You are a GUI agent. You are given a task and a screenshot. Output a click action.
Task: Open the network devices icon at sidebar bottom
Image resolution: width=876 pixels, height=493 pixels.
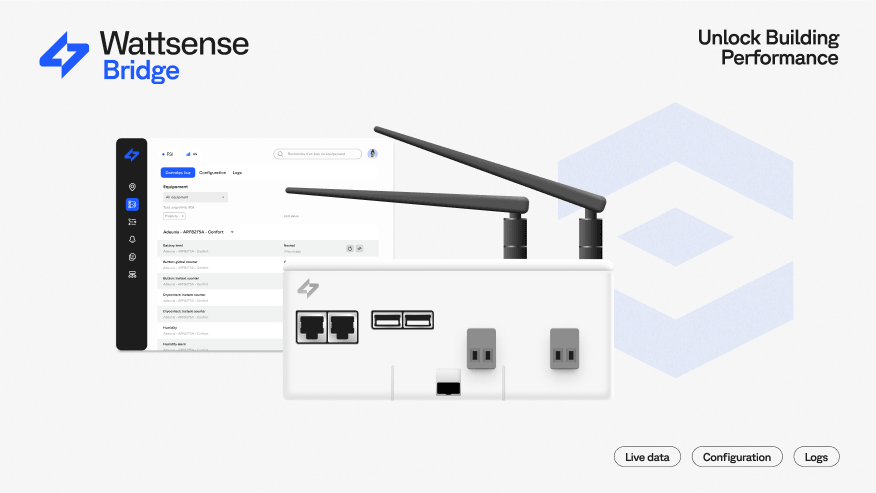pos(132,274)
